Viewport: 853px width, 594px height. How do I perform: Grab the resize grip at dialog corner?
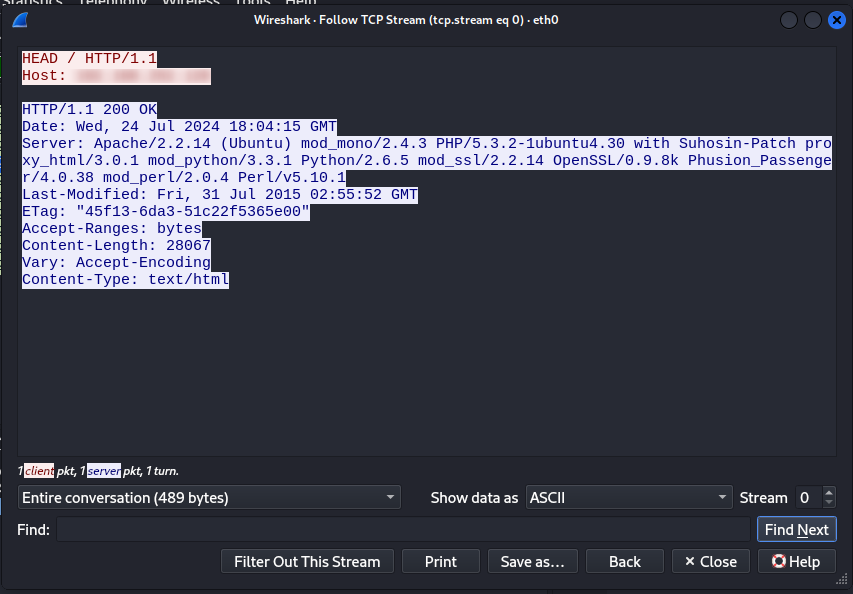point(842,580)
